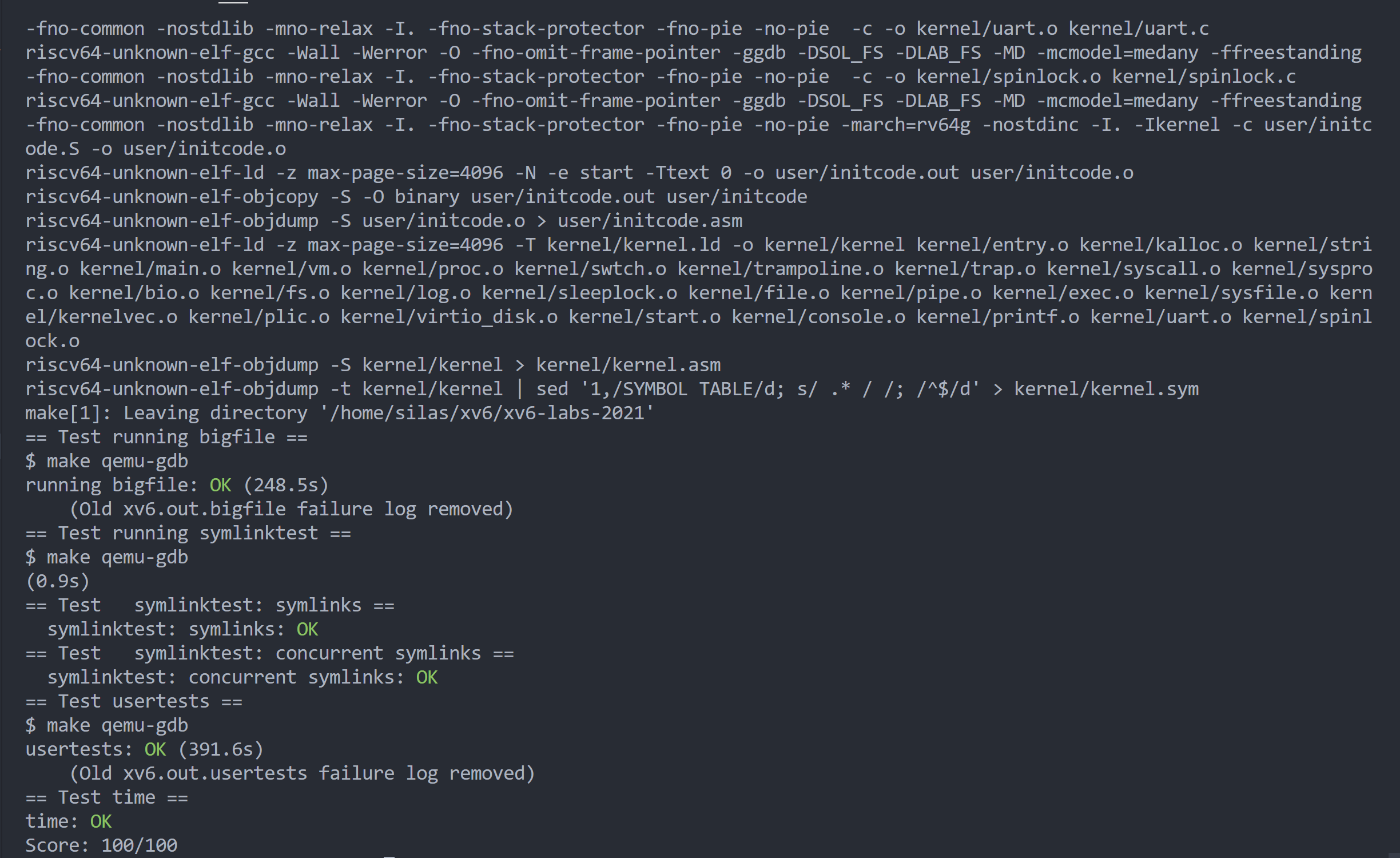1400x858 pixels.
Task: Click the green OK after usertests:
Action: 155,749
